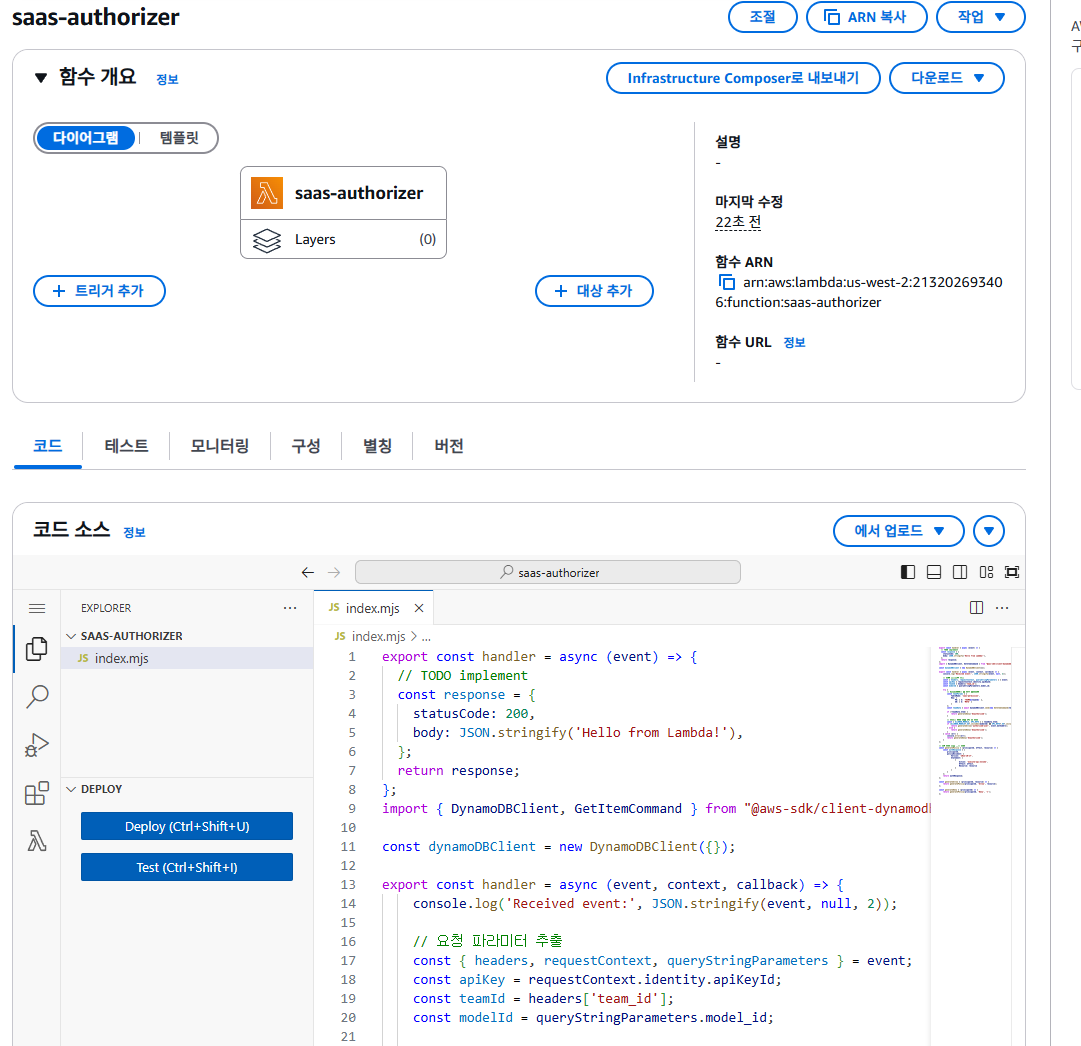Open the Search view in activity bar
The height and width of the screenshot is (1046, 1081).
tap(37, 696)
